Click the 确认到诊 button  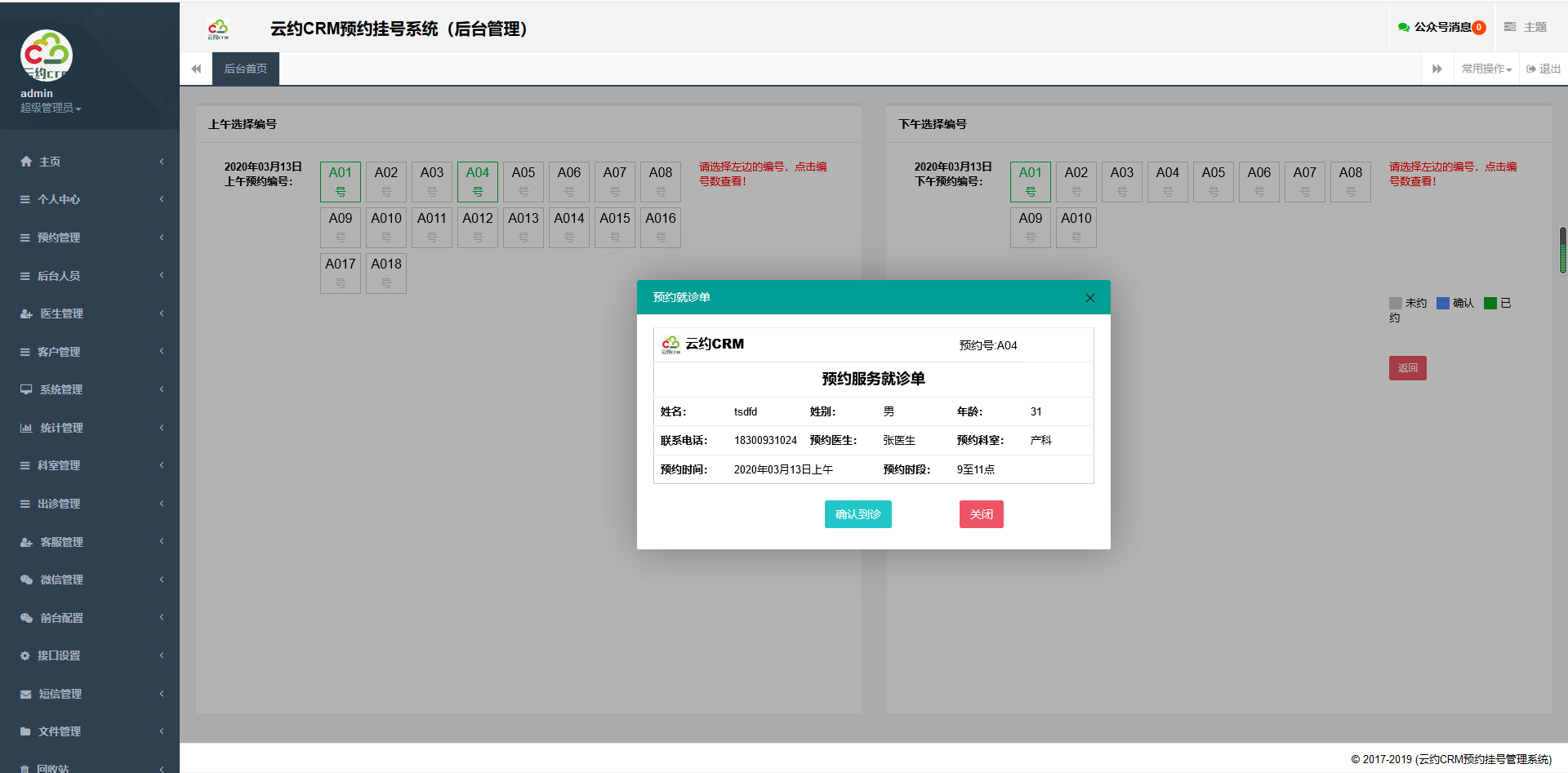(857, 514)
